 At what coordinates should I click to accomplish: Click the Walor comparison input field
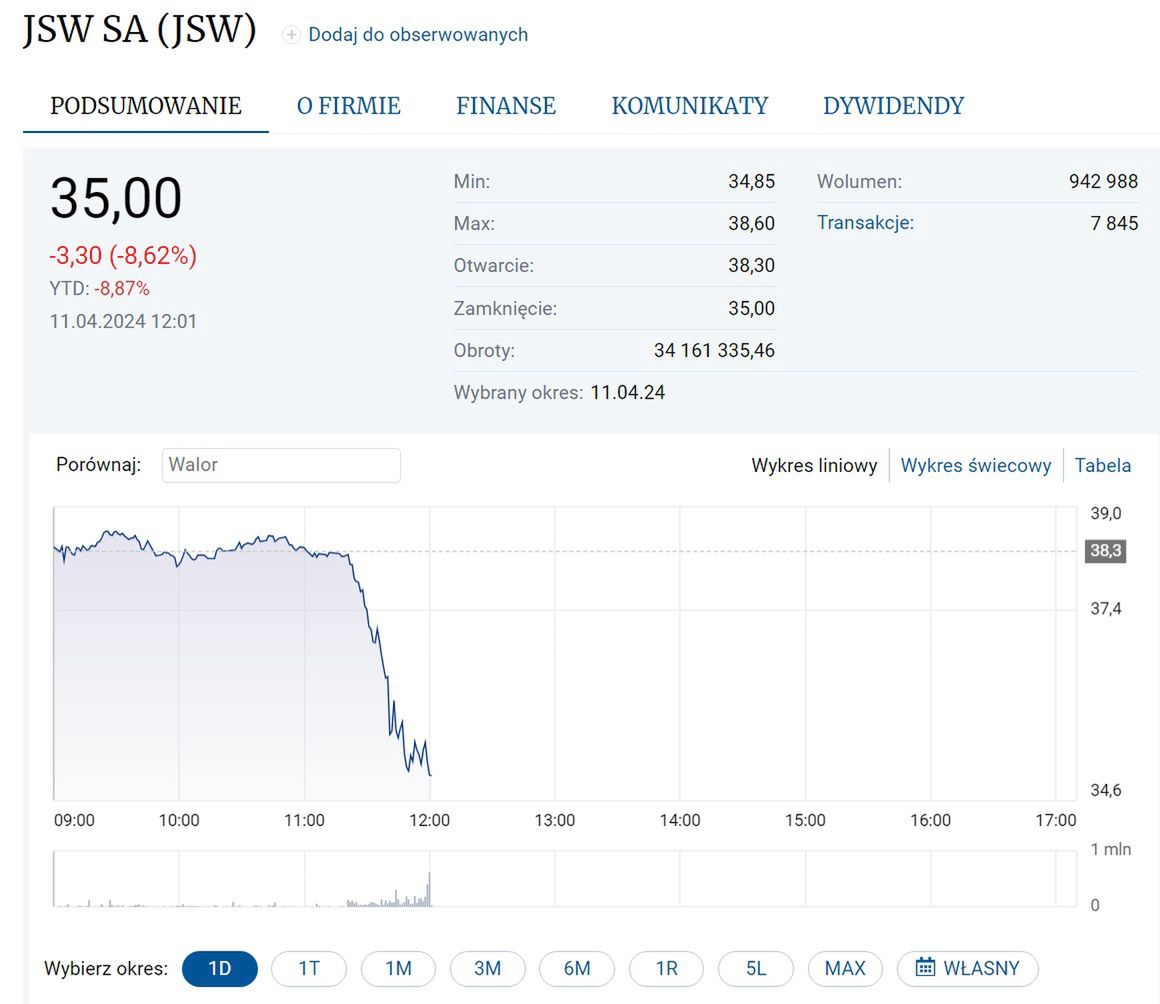[280, 465]
